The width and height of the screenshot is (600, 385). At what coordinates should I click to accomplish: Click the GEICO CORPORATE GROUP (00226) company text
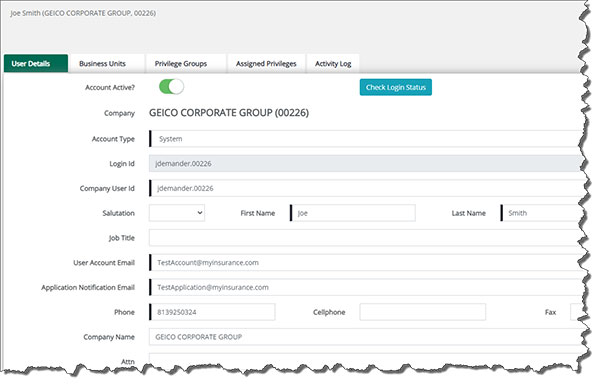pyautogui.click(x=229, y=113)
